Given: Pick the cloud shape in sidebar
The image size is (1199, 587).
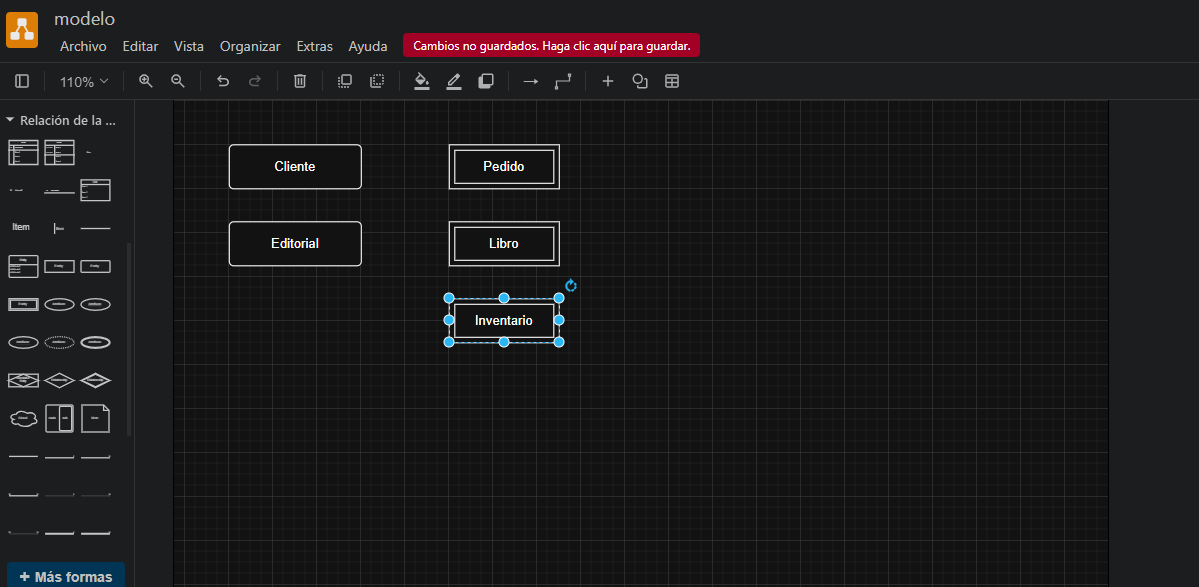Looking at the screenshot, I should (x=23, y=418).
